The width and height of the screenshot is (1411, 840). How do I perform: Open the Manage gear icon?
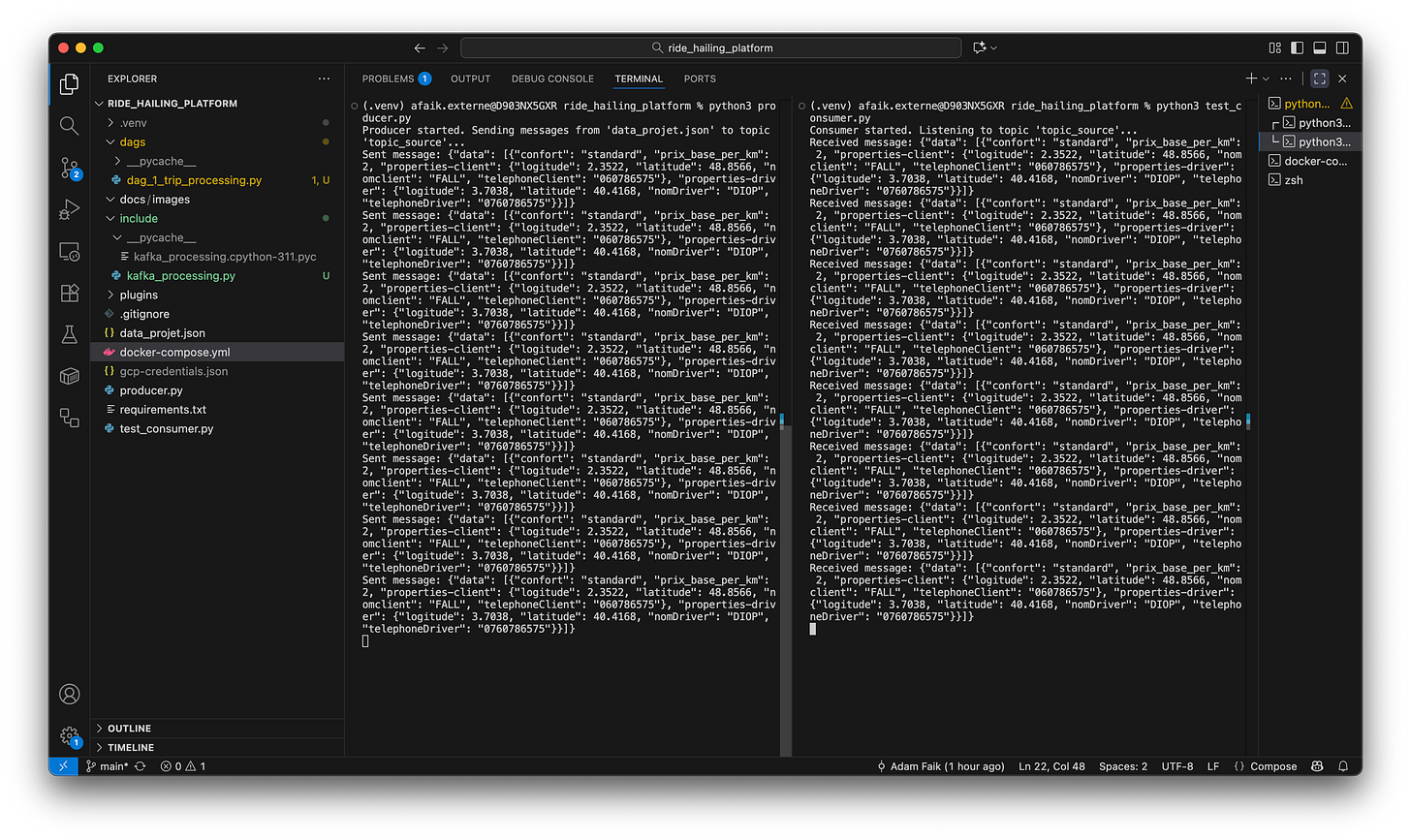69,736
